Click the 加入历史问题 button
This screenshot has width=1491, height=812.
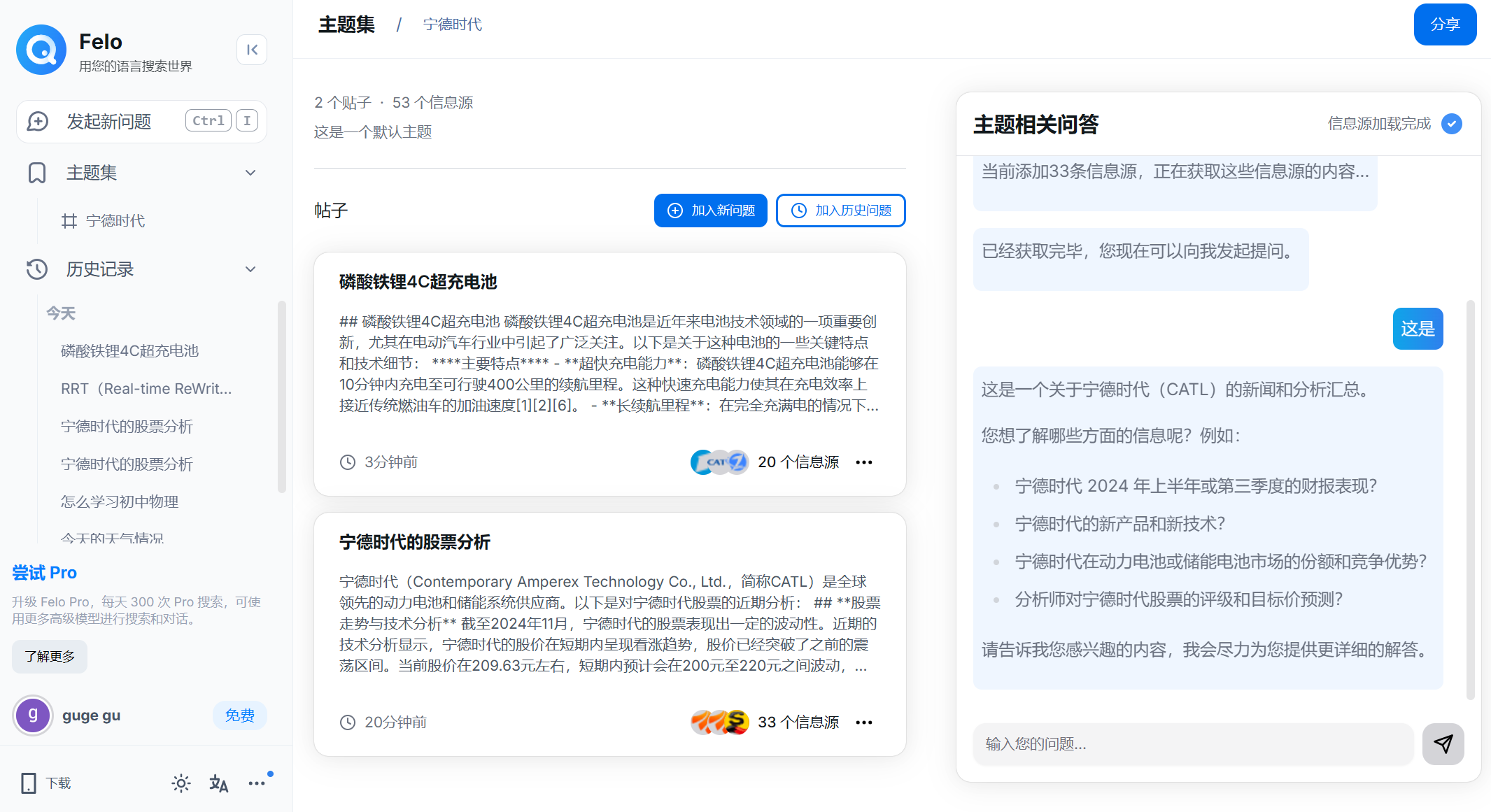point(840,211)
